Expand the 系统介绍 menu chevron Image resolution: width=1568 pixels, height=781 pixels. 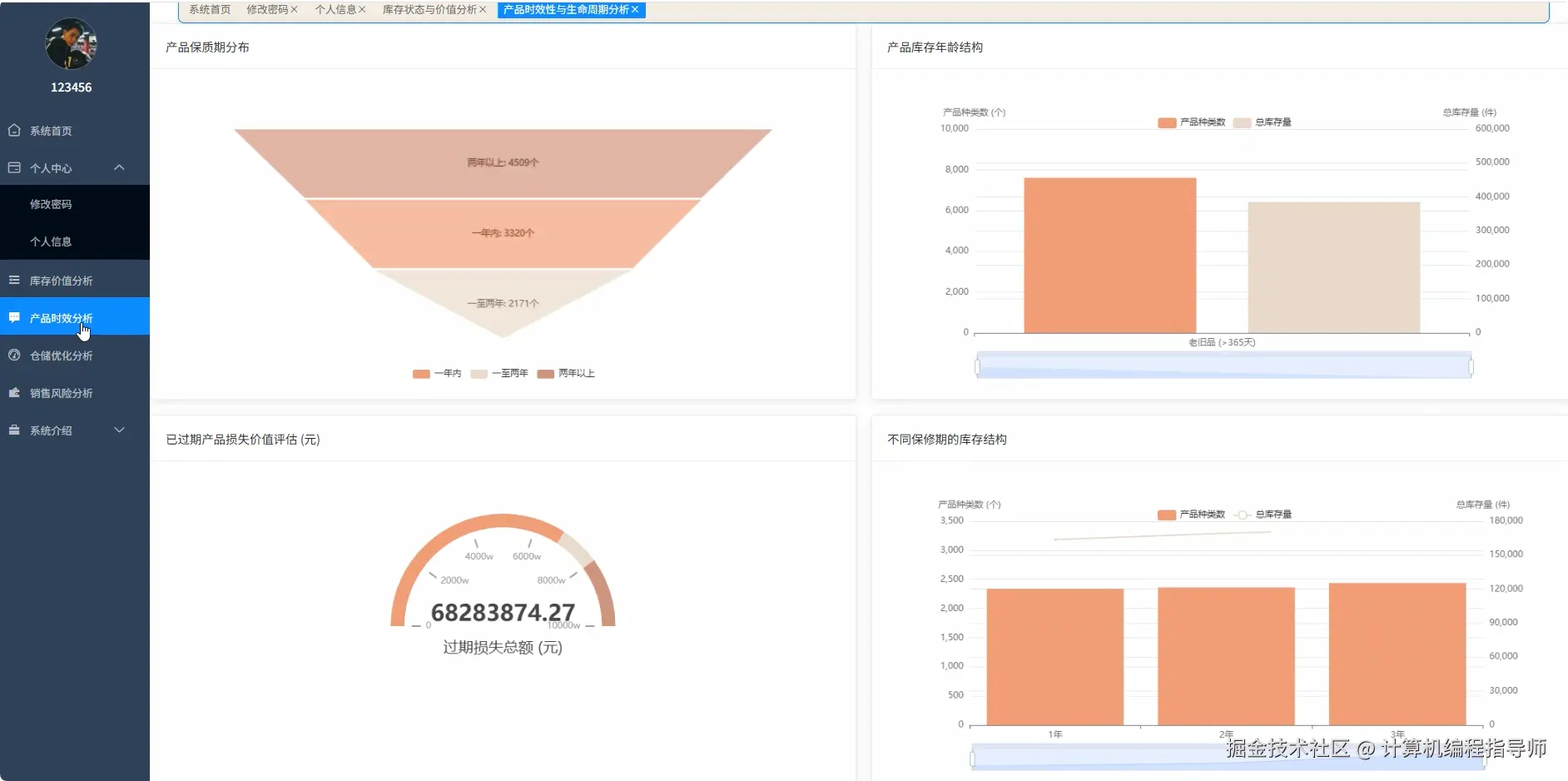click(119, 430)
